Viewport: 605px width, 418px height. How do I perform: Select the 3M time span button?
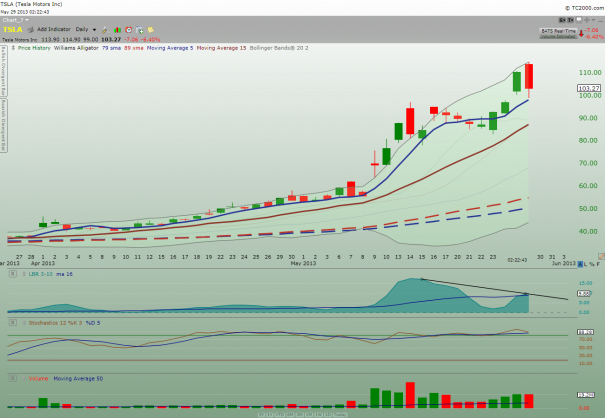click(299, 415)
